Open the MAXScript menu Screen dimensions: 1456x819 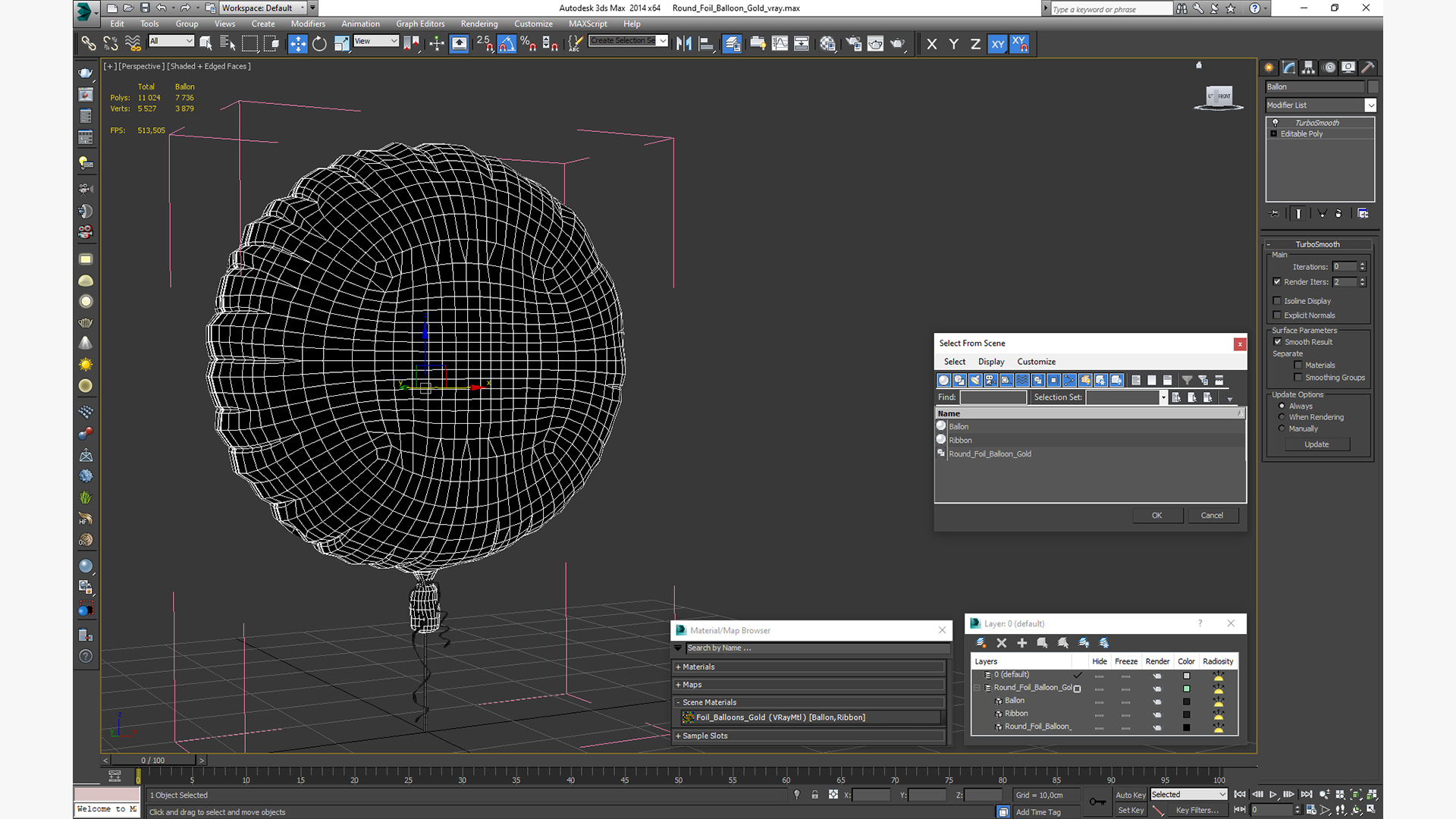tap(588, 24)
